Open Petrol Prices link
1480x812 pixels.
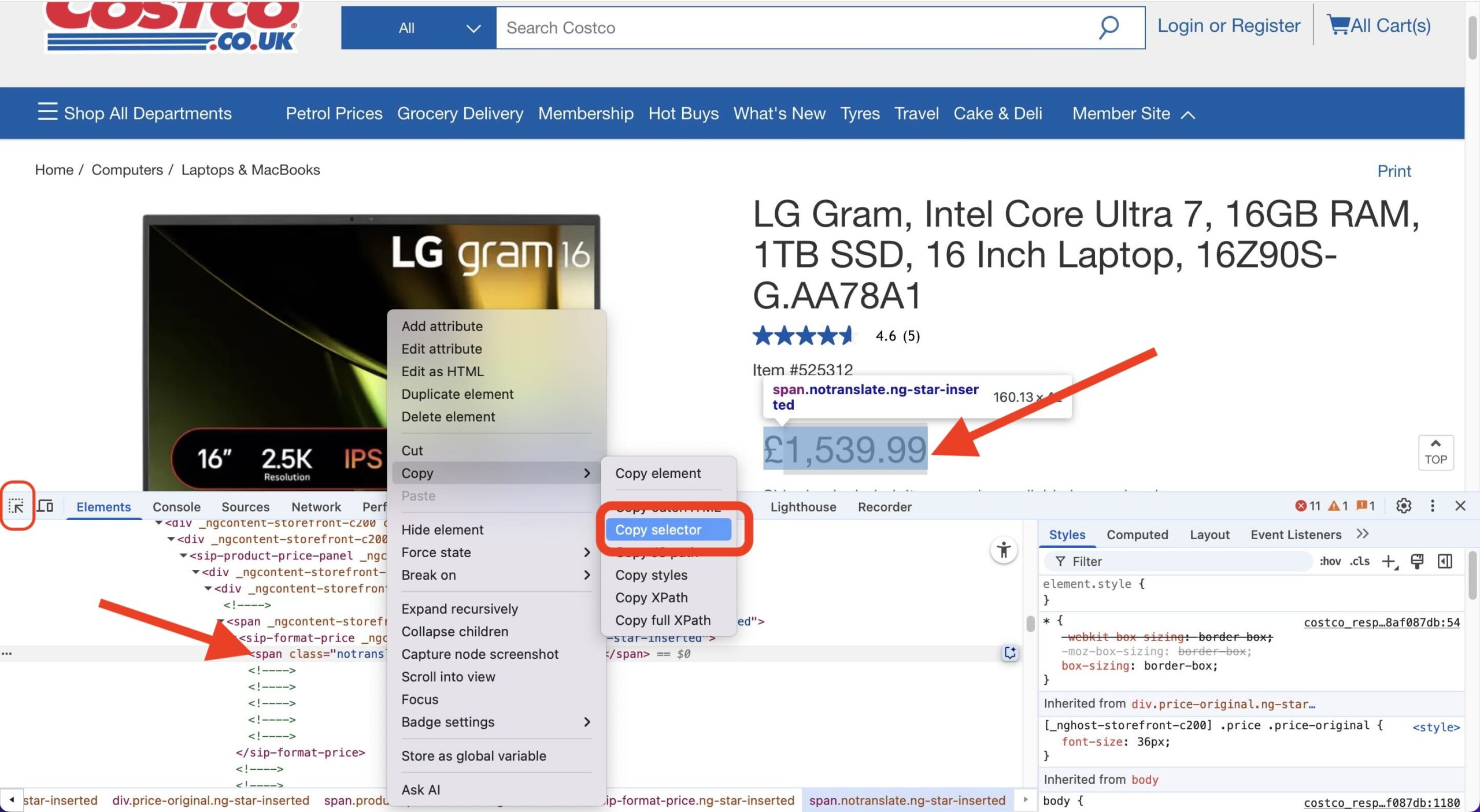click(334, 113)
